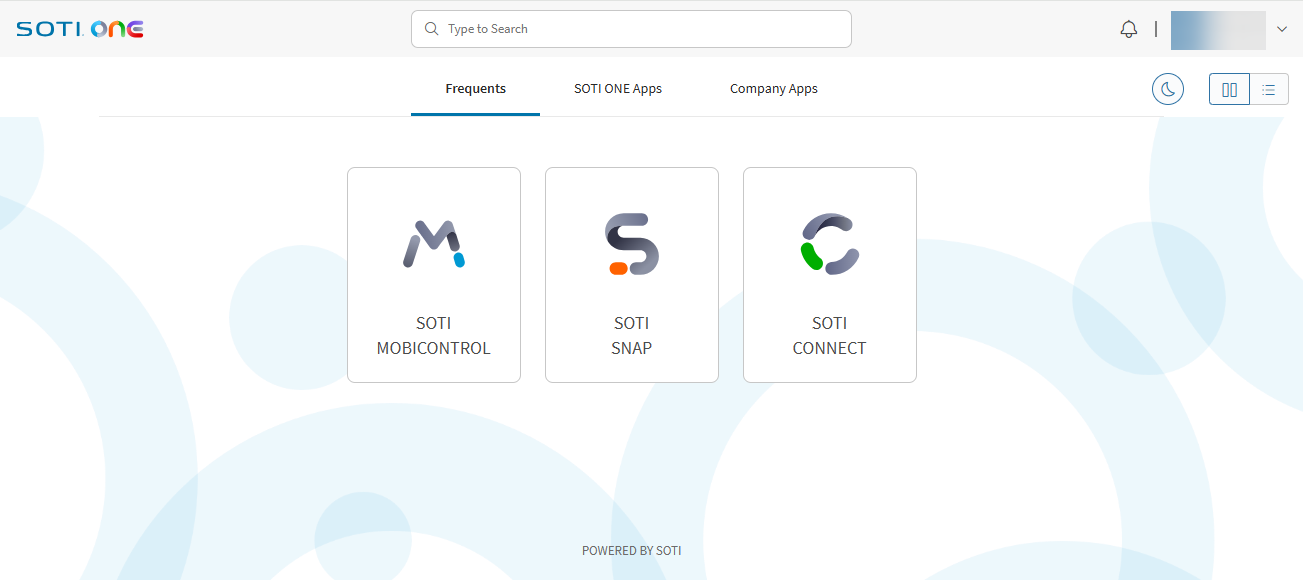1303x581 pixels.
Task: Click the SOTI MOBICONTROL label text
Action: (x=434, y=336)
